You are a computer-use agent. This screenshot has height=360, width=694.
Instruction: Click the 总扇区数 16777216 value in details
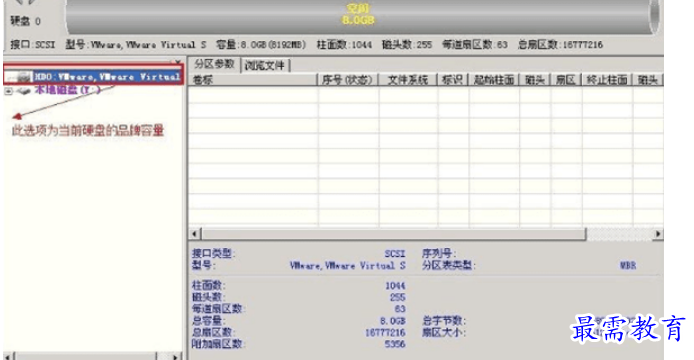385,332
